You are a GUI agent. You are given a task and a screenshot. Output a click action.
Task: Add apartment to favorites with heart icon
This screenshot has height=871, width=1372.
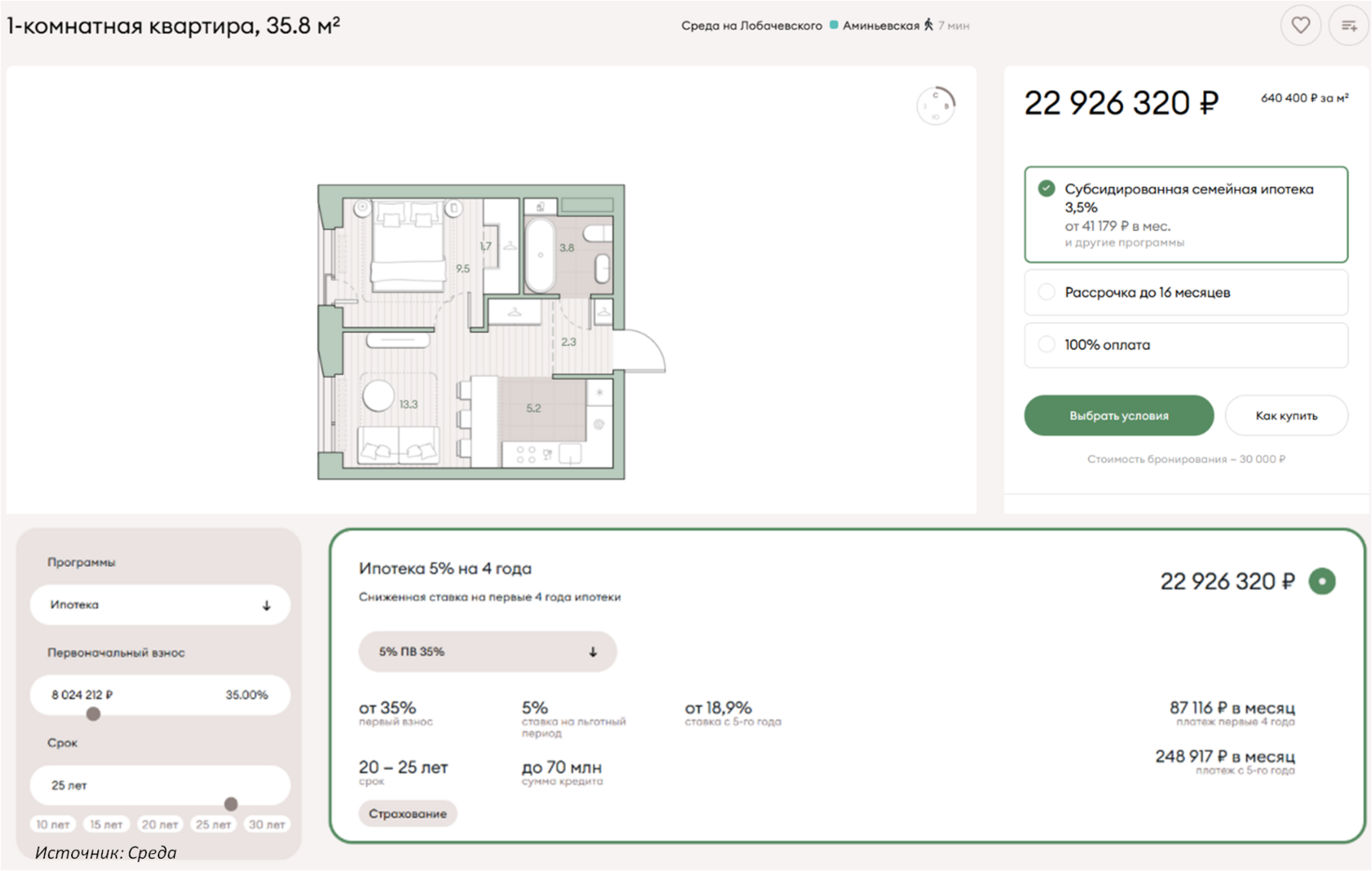pos(1300,25)
